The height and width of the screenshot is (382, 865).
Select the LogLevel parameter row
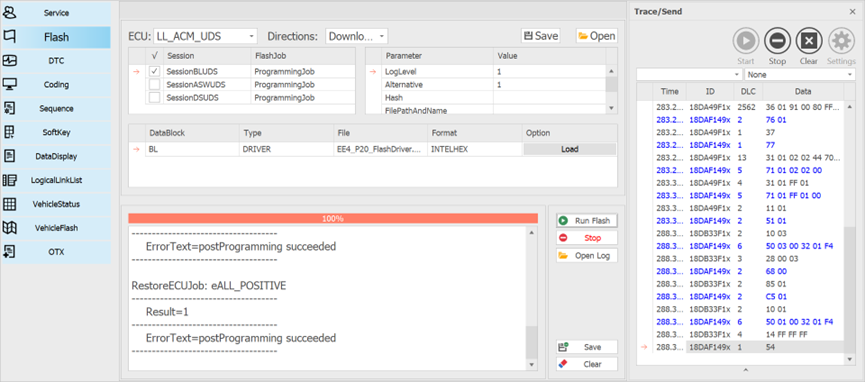486,72
